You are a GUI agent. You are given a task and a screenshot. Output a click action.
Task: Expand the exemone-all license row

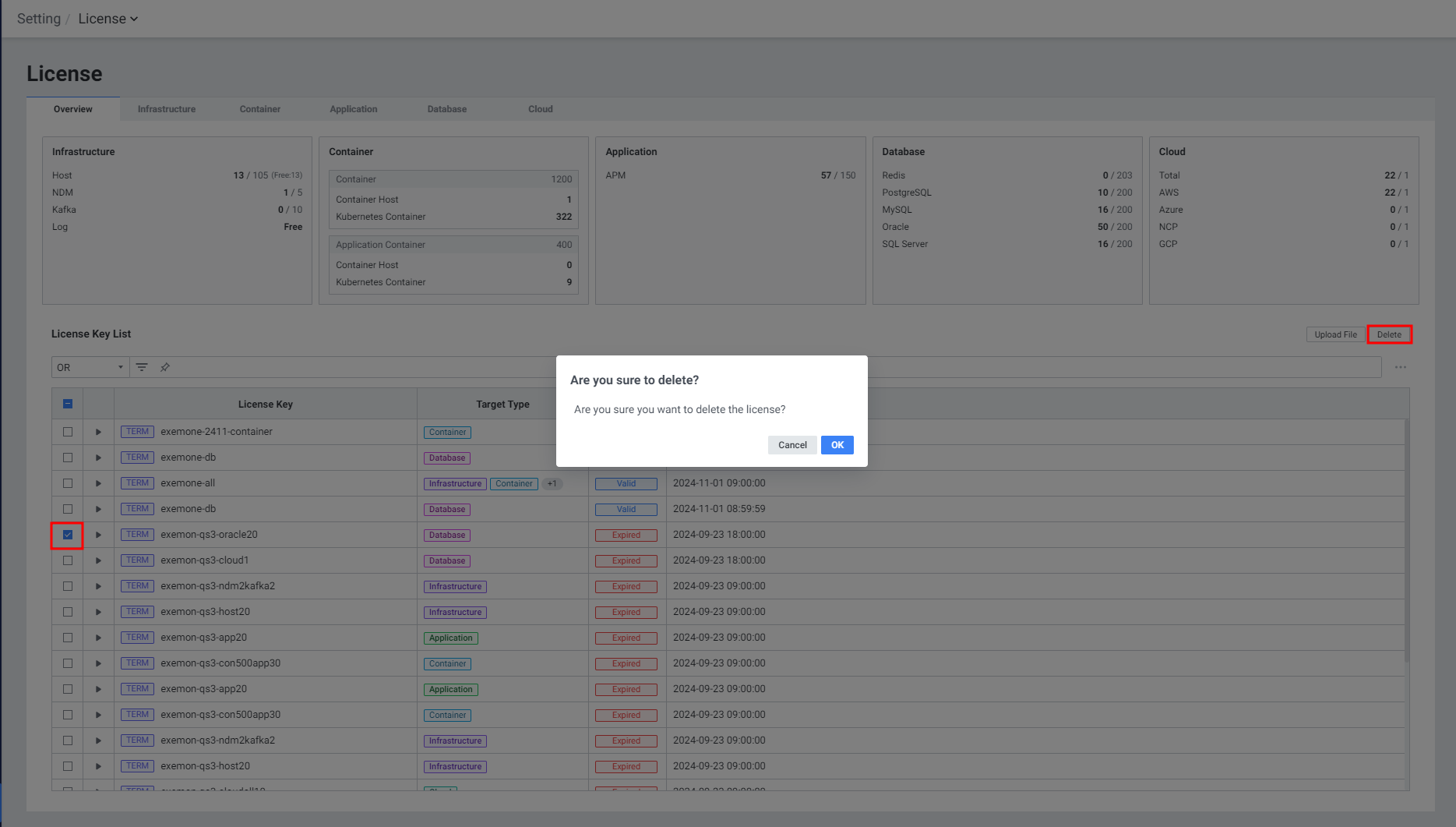(98, 483)
